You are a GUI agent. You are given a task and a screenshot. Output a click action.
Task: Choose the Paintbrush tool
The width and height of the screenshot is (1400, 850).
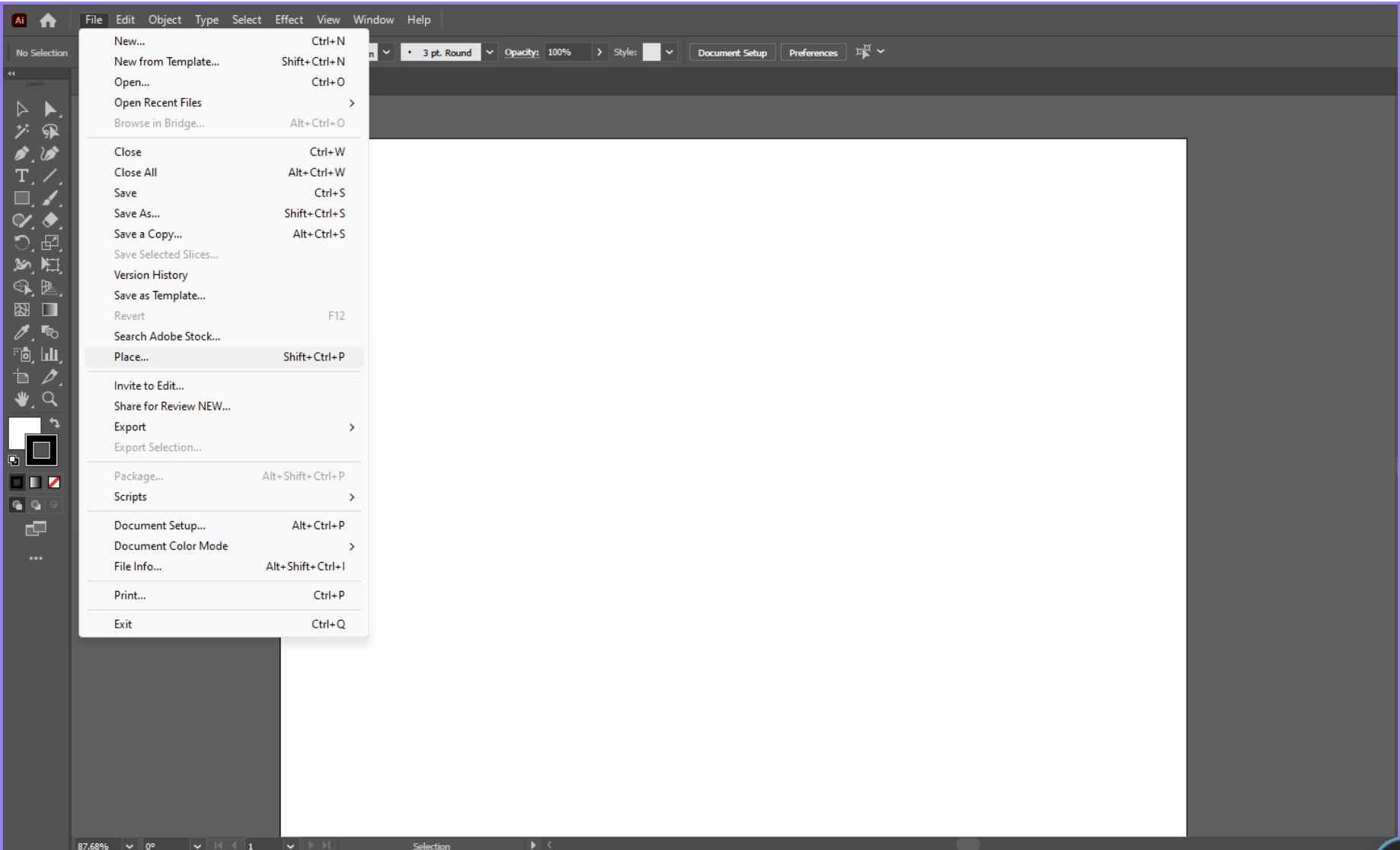click(x=51, y=198)
